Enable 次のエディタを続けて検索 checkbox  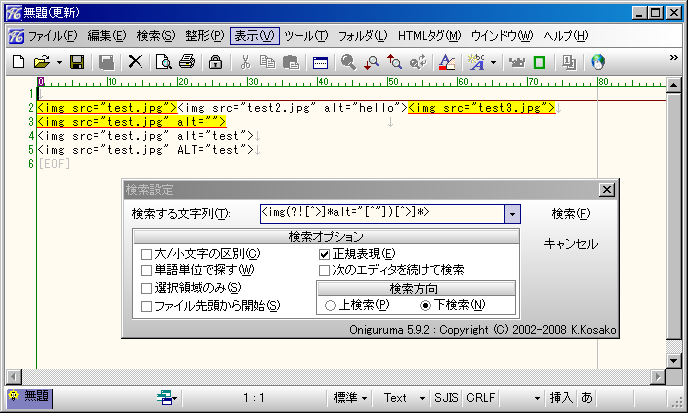pos(324,270)
